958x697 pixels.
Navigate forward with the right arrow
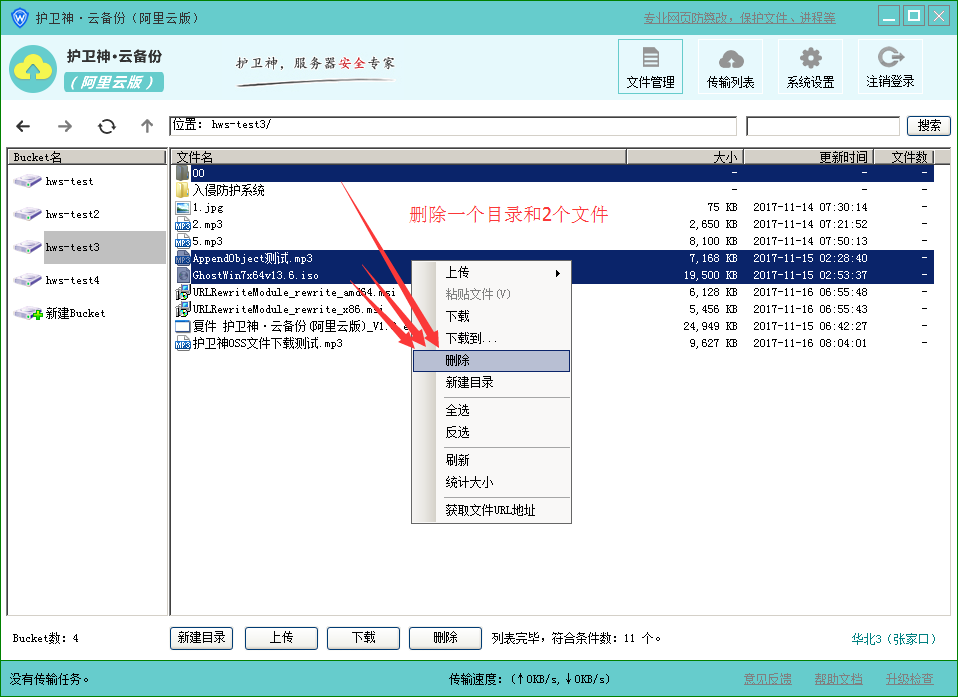(x=65, y=126)
